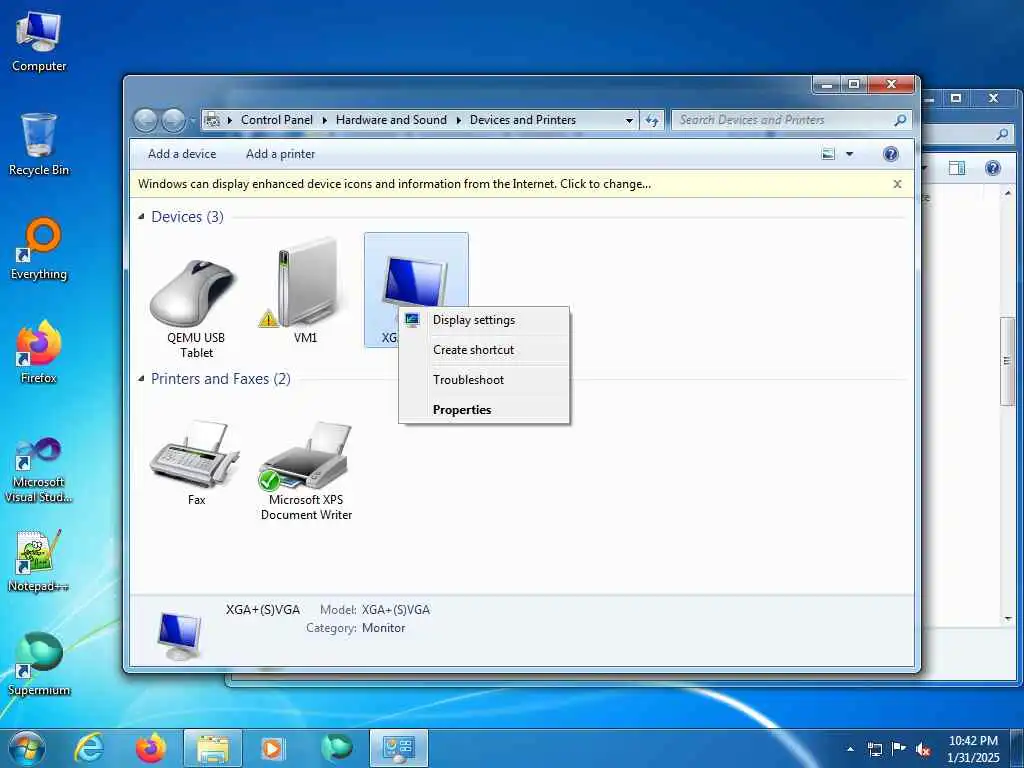This screenshot has width=1024, height=768.
Task: Click Add a device in the toolbar
Action: (x=182, y=154)
